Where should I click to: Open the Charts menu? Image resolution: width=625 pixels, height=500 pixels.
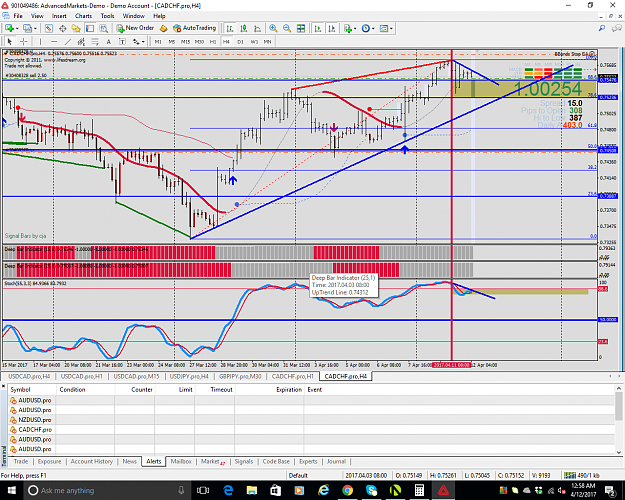83,16
